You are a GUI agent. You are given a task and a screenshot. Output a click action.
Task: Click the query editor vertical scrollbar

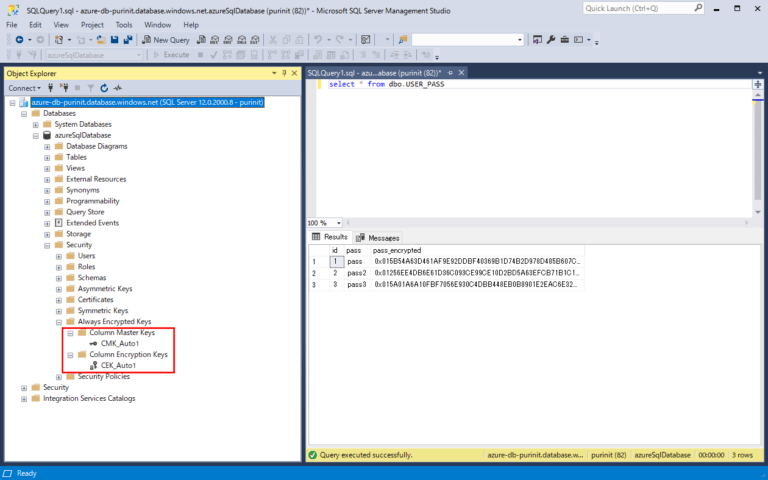point(758,152)
